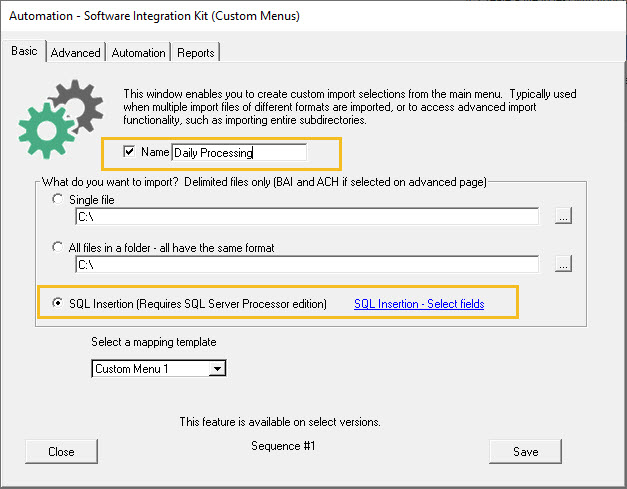Viewport: 627px width, 489px height.
Task: Click the Close button
Action: (x=61, y=451)
